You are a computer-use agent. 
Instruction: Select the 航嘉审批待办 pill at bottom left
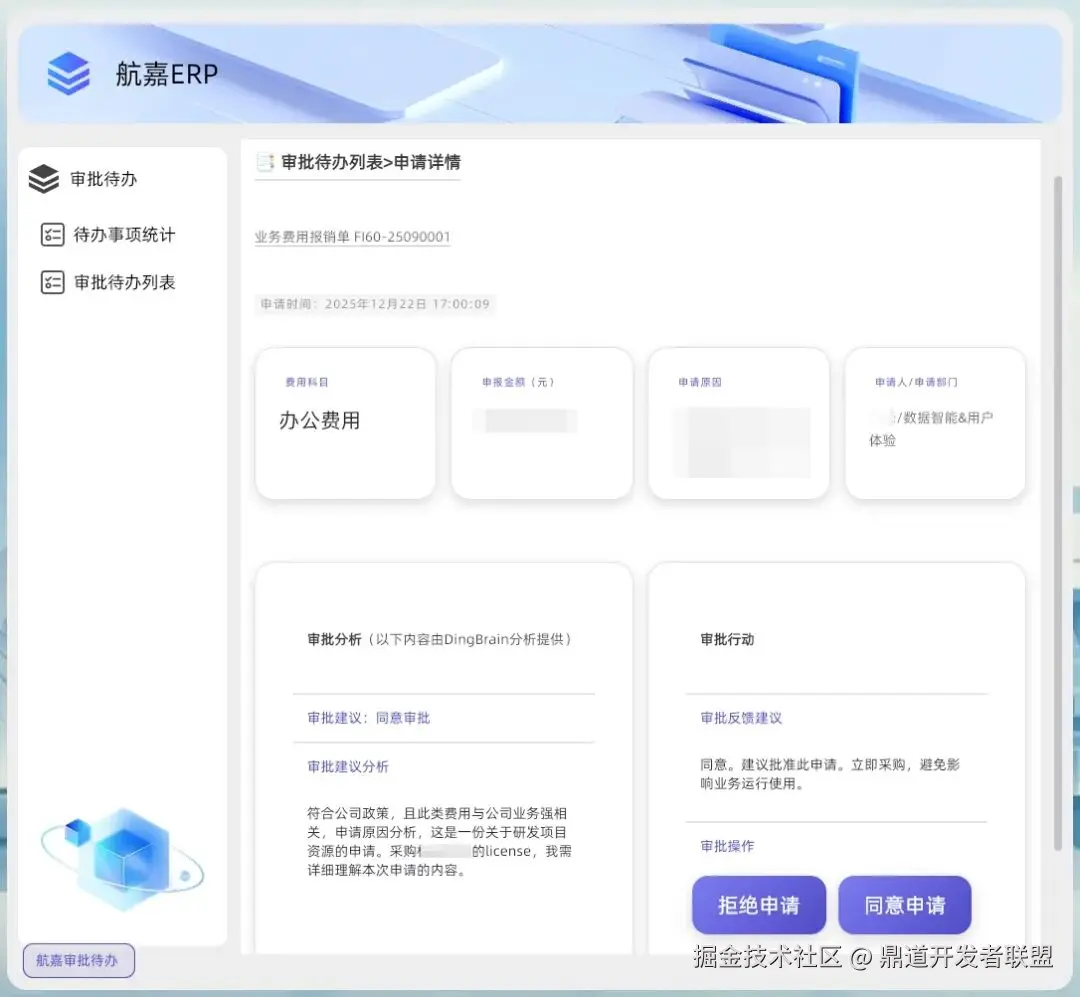point(77,960)
